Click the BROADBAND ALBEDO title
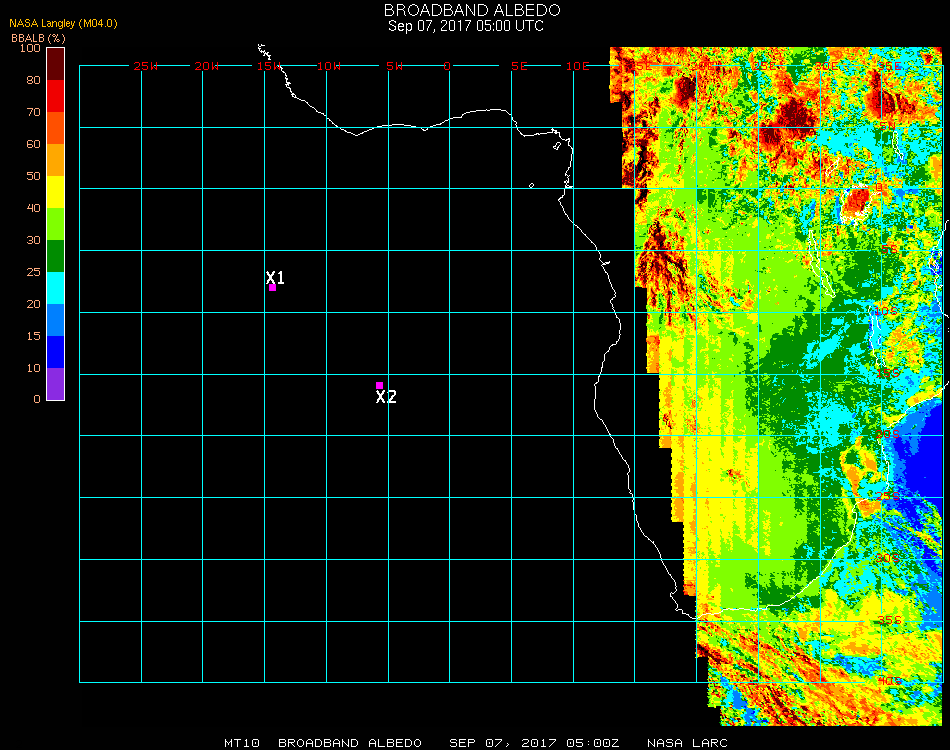This screenshot has width=950, height=750. (x=466, y=10)
